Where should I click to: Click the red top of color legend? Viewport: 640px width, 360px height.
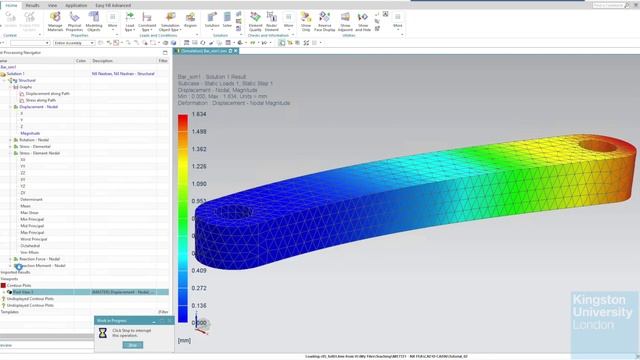pos(182,119)
